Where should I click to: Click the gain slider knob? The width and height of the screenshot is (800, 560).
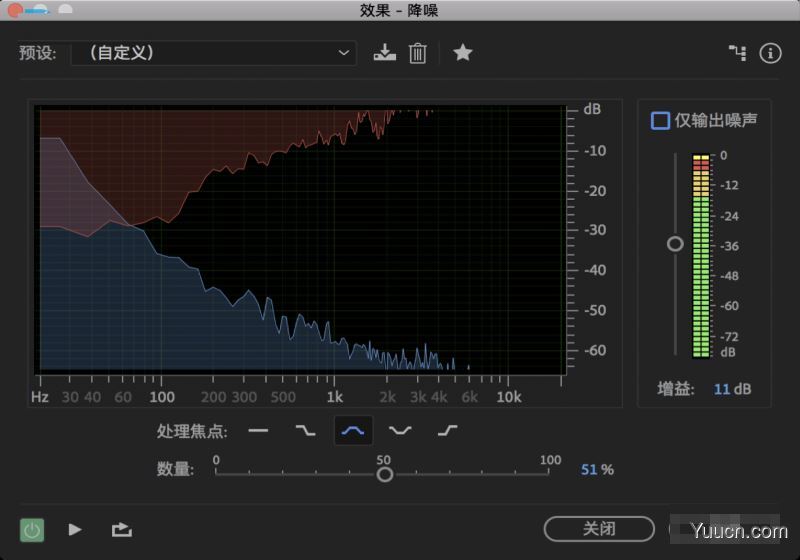[x=675, y=244]
